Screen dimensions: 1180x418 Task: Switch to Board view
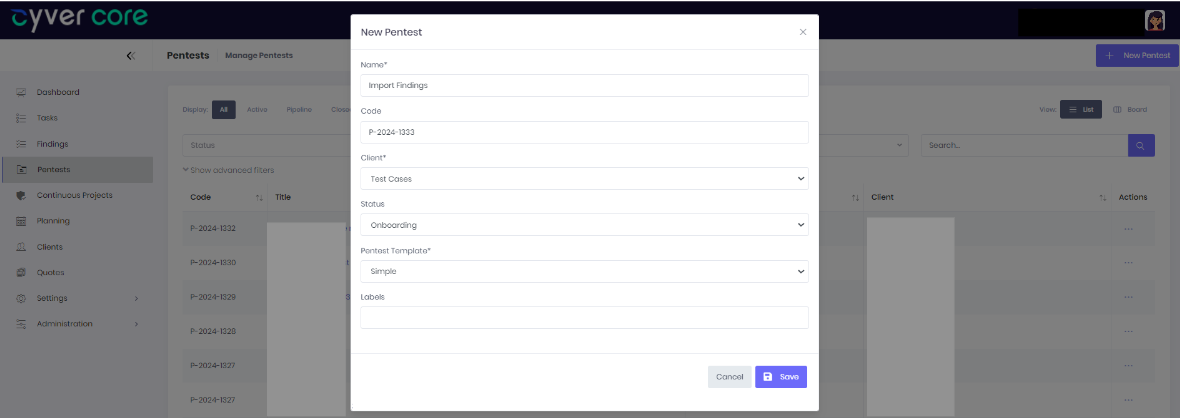pyautogui.click(x=1130, y=109)
